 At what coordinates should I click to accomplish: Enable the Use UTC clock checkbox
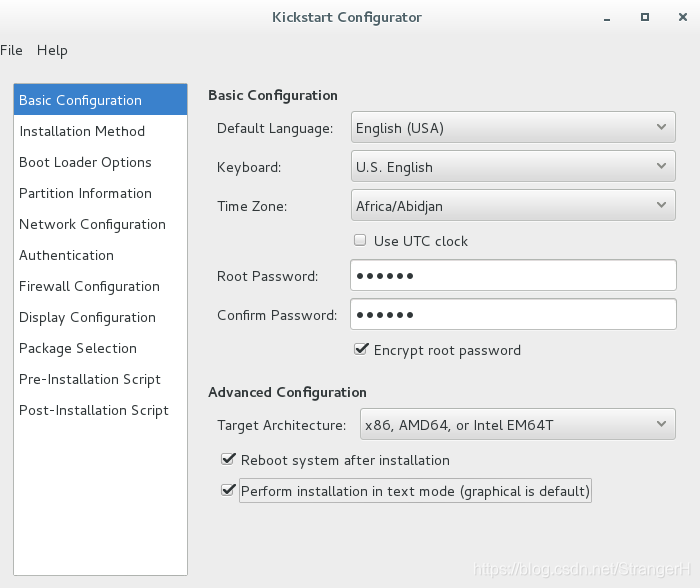click(x=360, y=240)
